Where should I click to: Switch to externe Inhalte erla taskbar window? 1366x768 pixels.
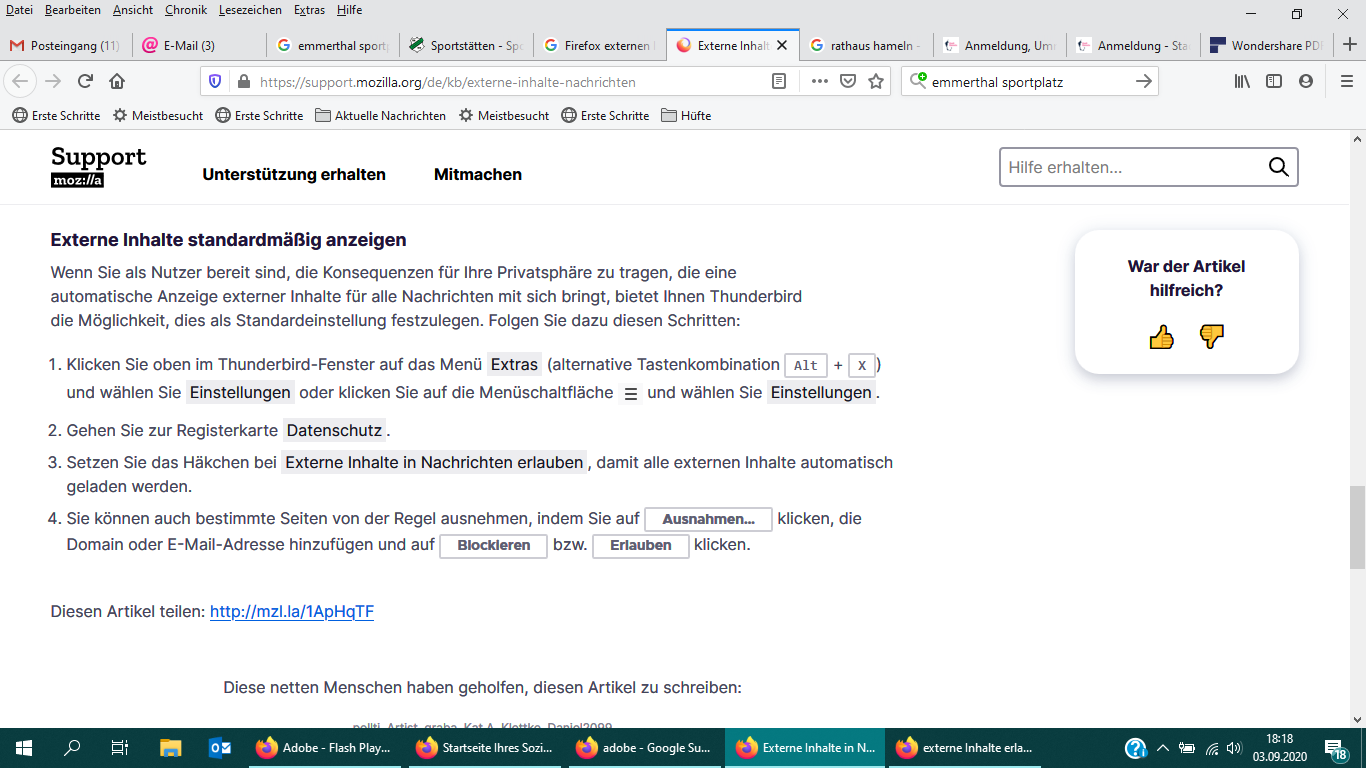966,748
